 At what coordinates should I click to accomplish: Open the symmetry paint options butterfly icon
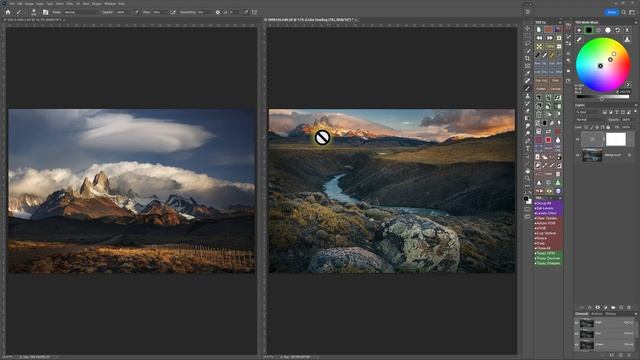pos(254,12)
